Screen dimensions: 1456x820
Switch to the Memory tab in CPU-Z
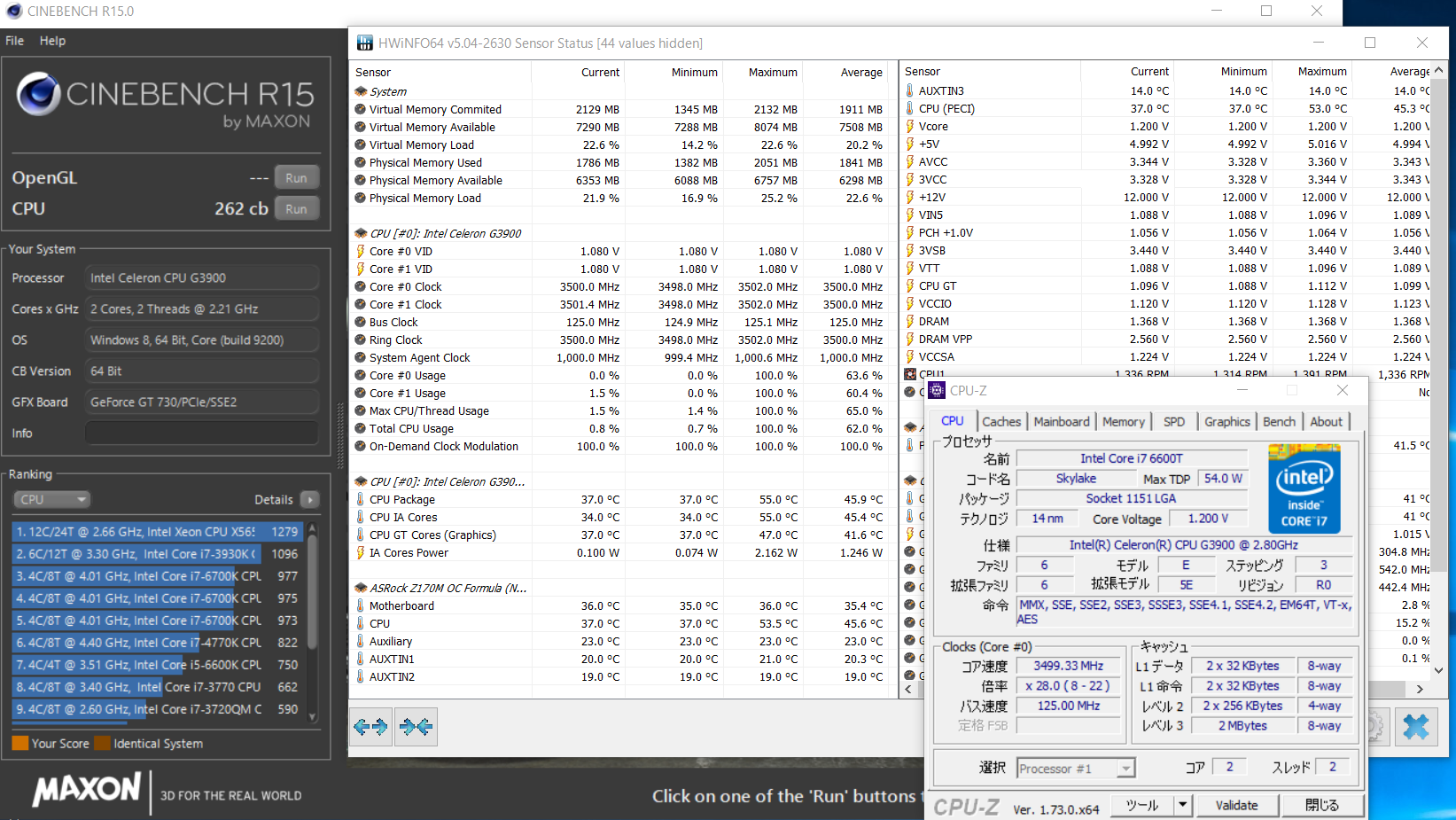tap(1124, 422)
